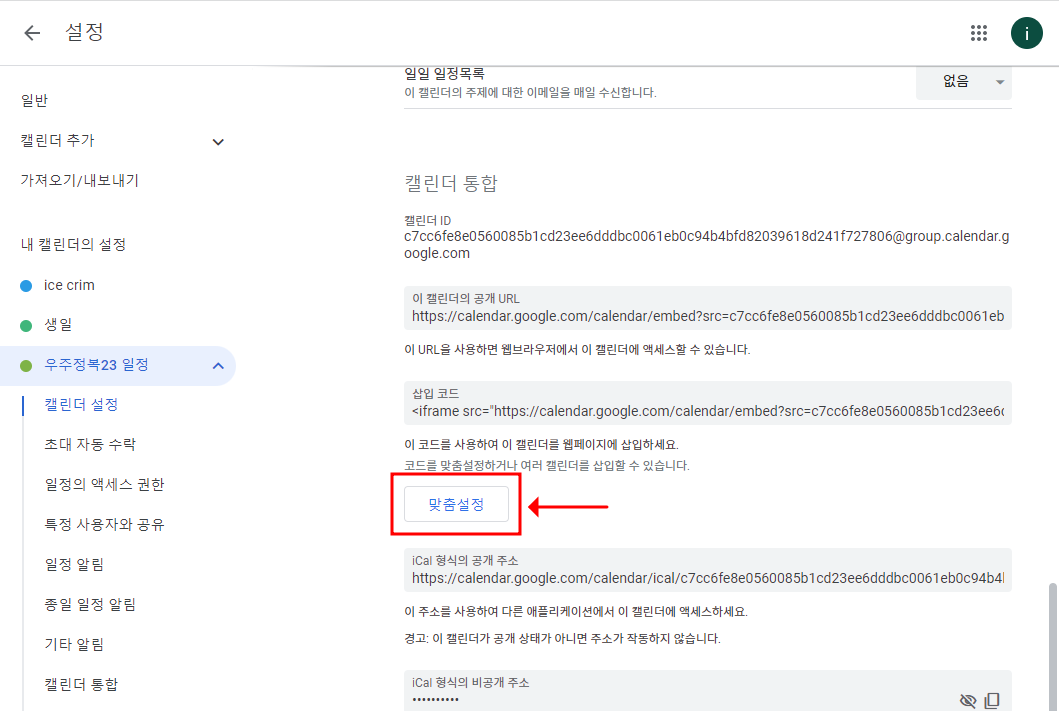Go to 가져오기/내보내기 in the sidebar
Viewport: 1059px width, 711px height.
(x=80, y=181)
